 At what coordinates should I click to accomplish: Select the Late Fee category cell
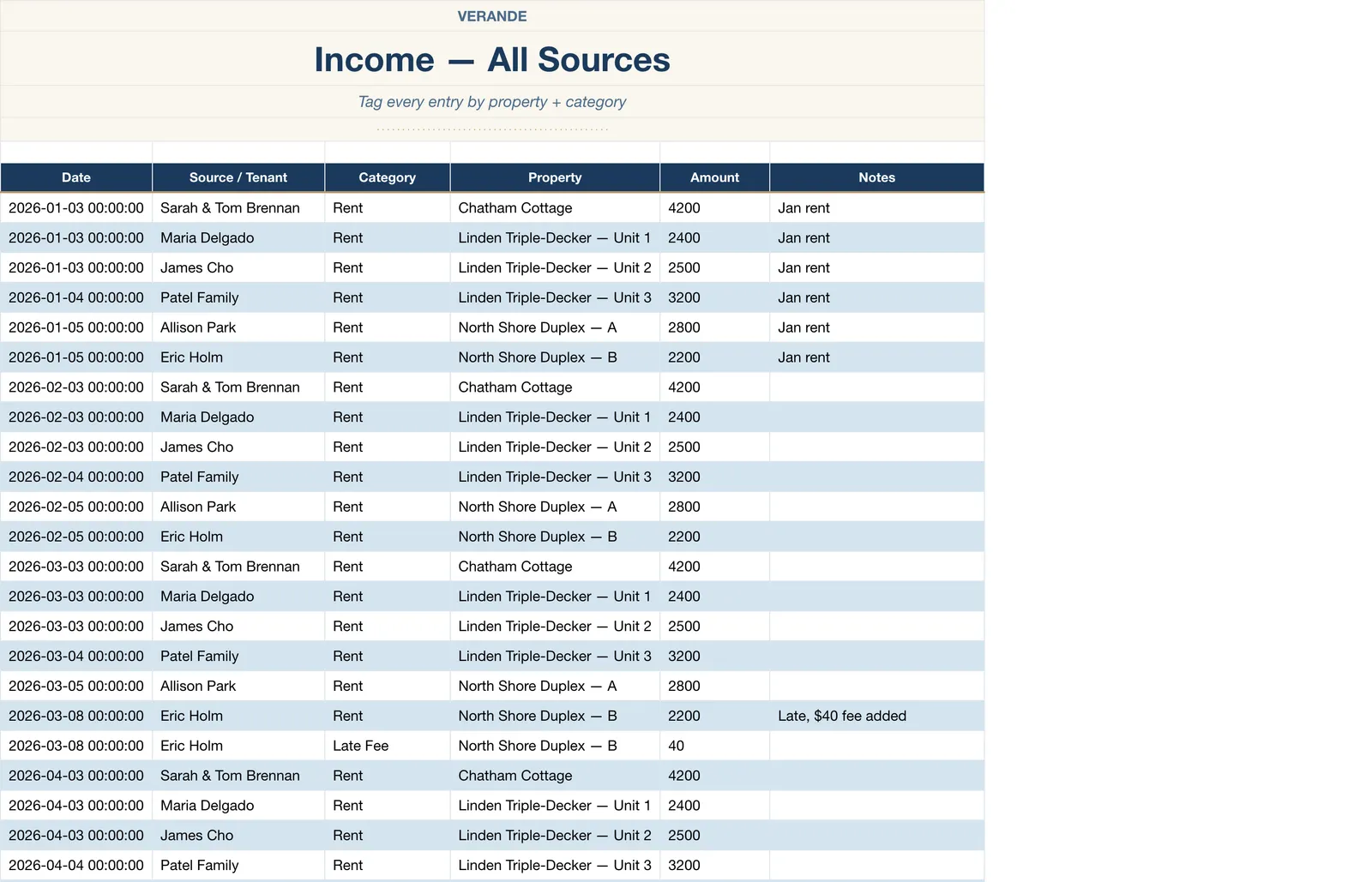click(x=387, y=746)
